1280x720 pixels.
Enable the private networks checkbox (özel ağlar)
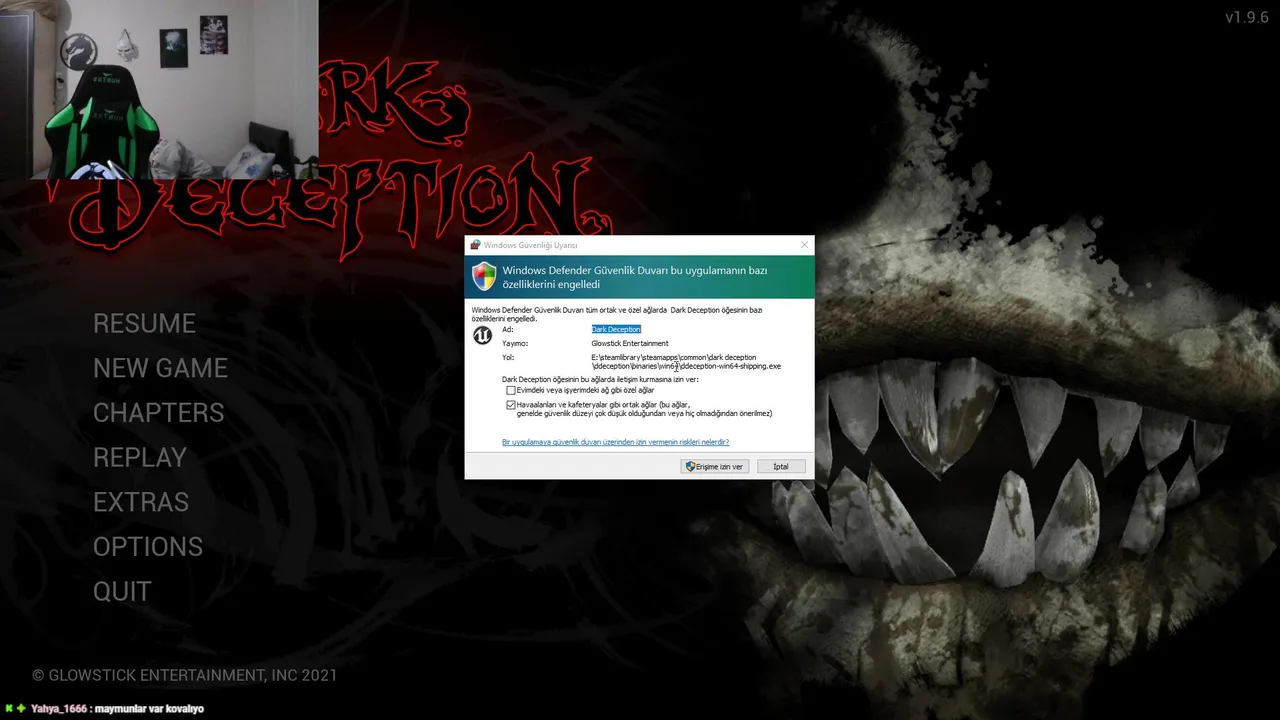(511, 391)
